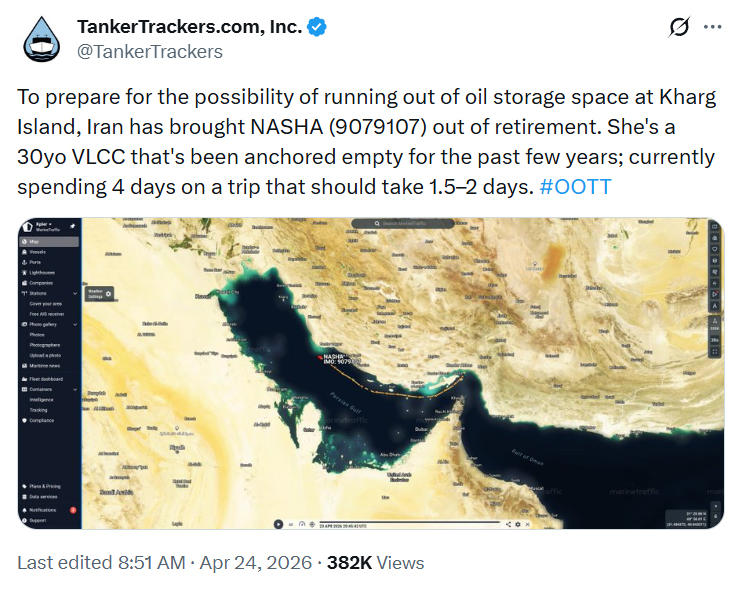Open the playback settings gear icon
Viewport: 744px width, 589px height.
pyautogui.click(x=519, y=524)
